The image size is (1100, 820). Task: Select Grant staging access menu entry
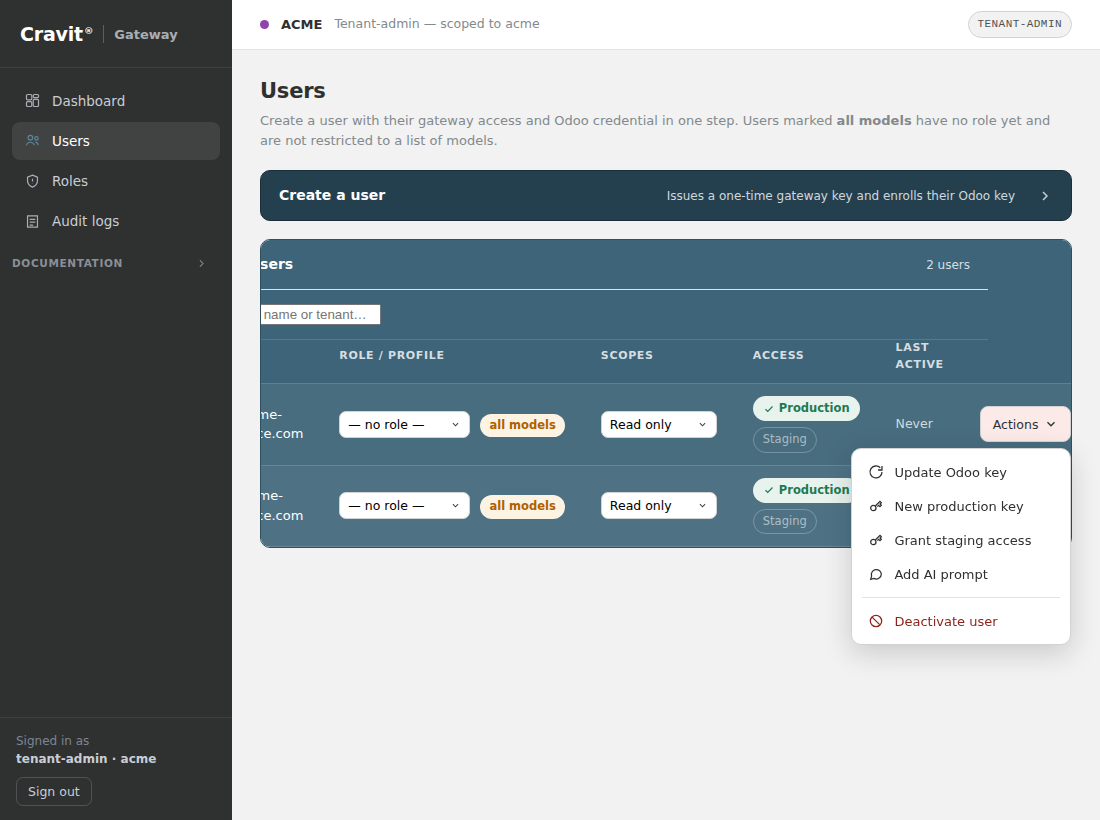coord(960,540)
